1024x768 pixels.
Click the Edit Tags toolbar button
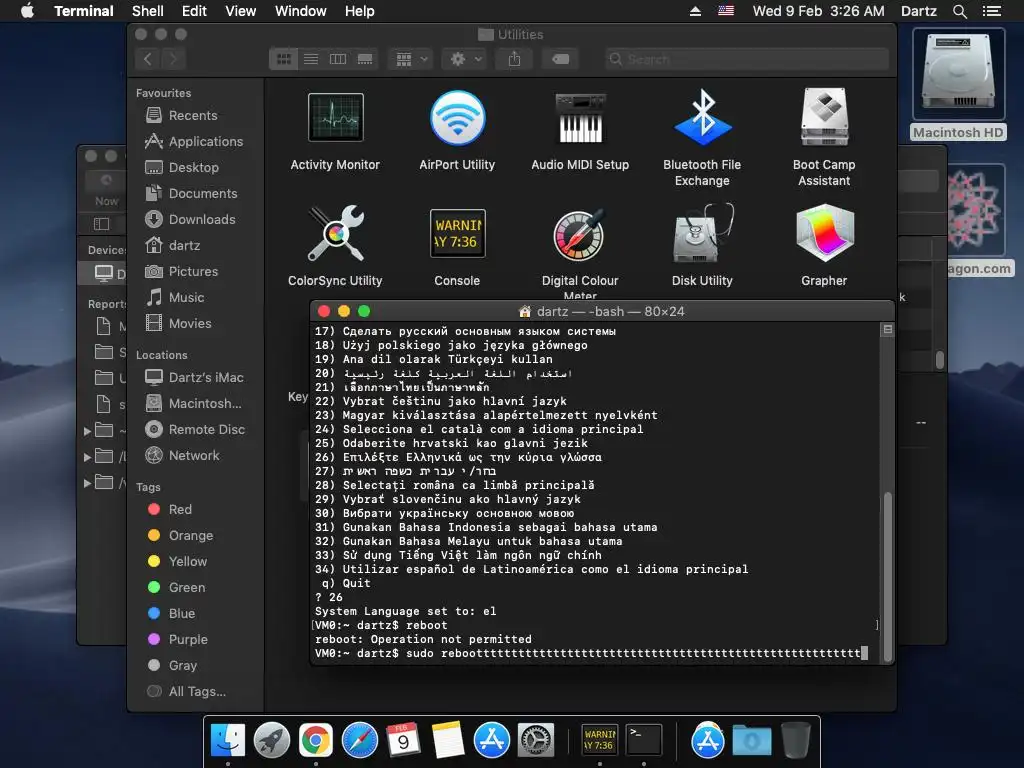point(560,59)
